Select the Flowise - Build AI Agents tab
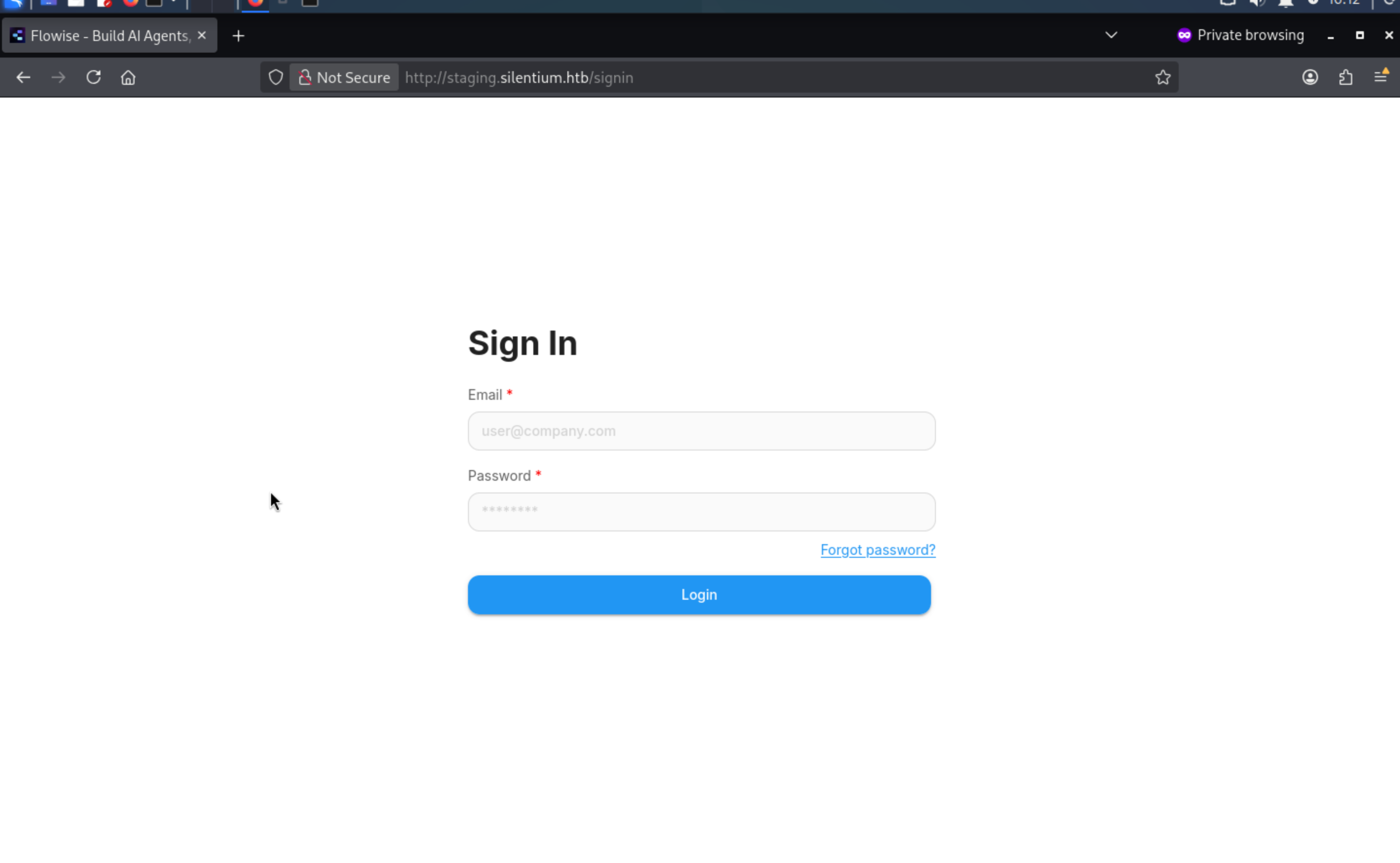The height and width of the screenshot is (863, 1400). (x=103, y=36)
